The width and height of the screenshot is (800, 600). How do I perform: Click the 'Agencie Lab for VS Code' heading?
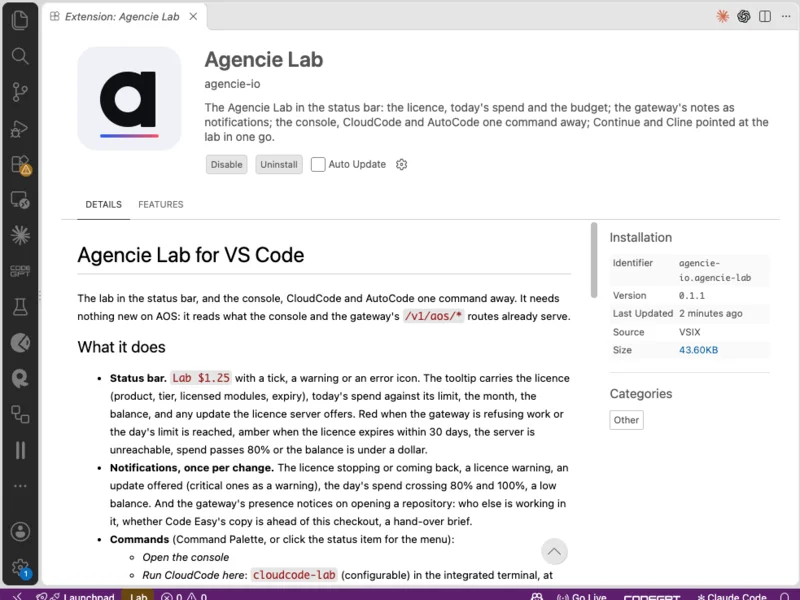click(x=191, y=255)
